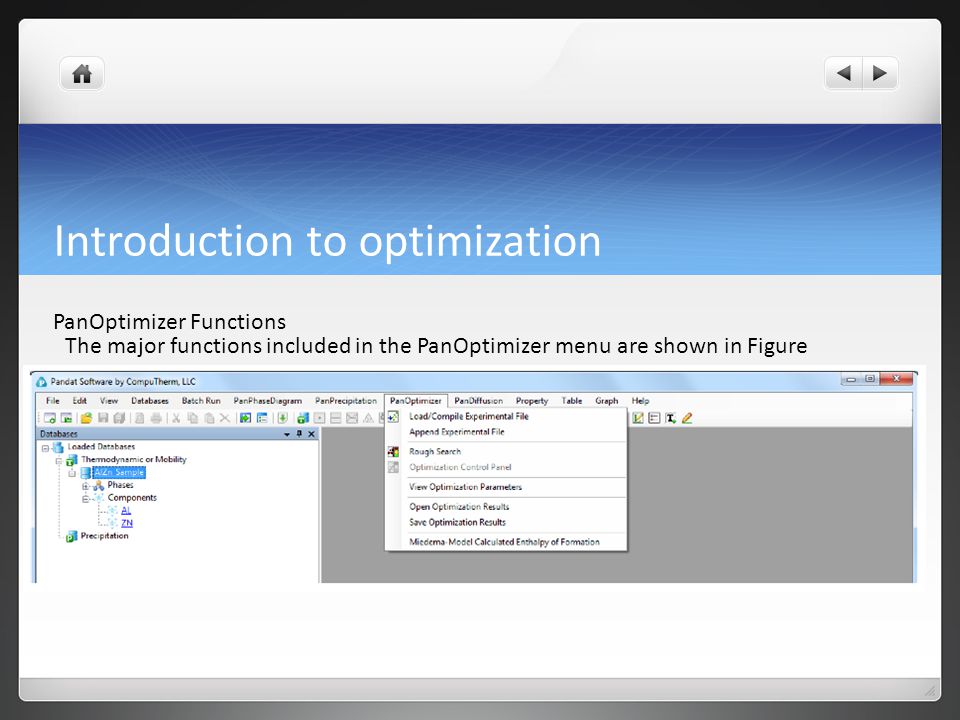Screen dimensions: 960x720
Task: Click the graph-edit icon right of menu
Action: (638, 418)
